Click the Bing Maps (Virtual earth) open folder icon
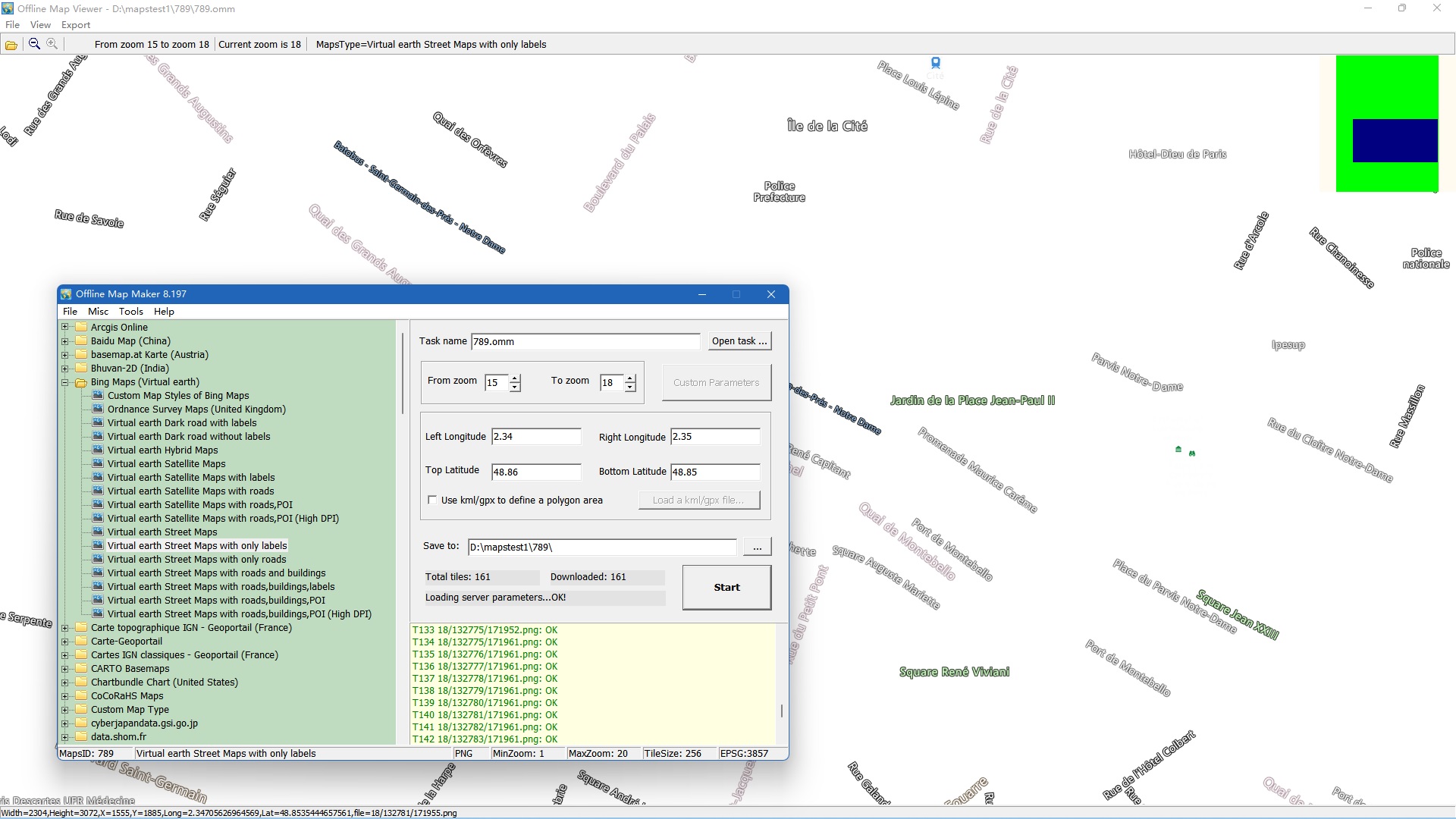This screenshot has width=1456, height=819. pos(81,382)
